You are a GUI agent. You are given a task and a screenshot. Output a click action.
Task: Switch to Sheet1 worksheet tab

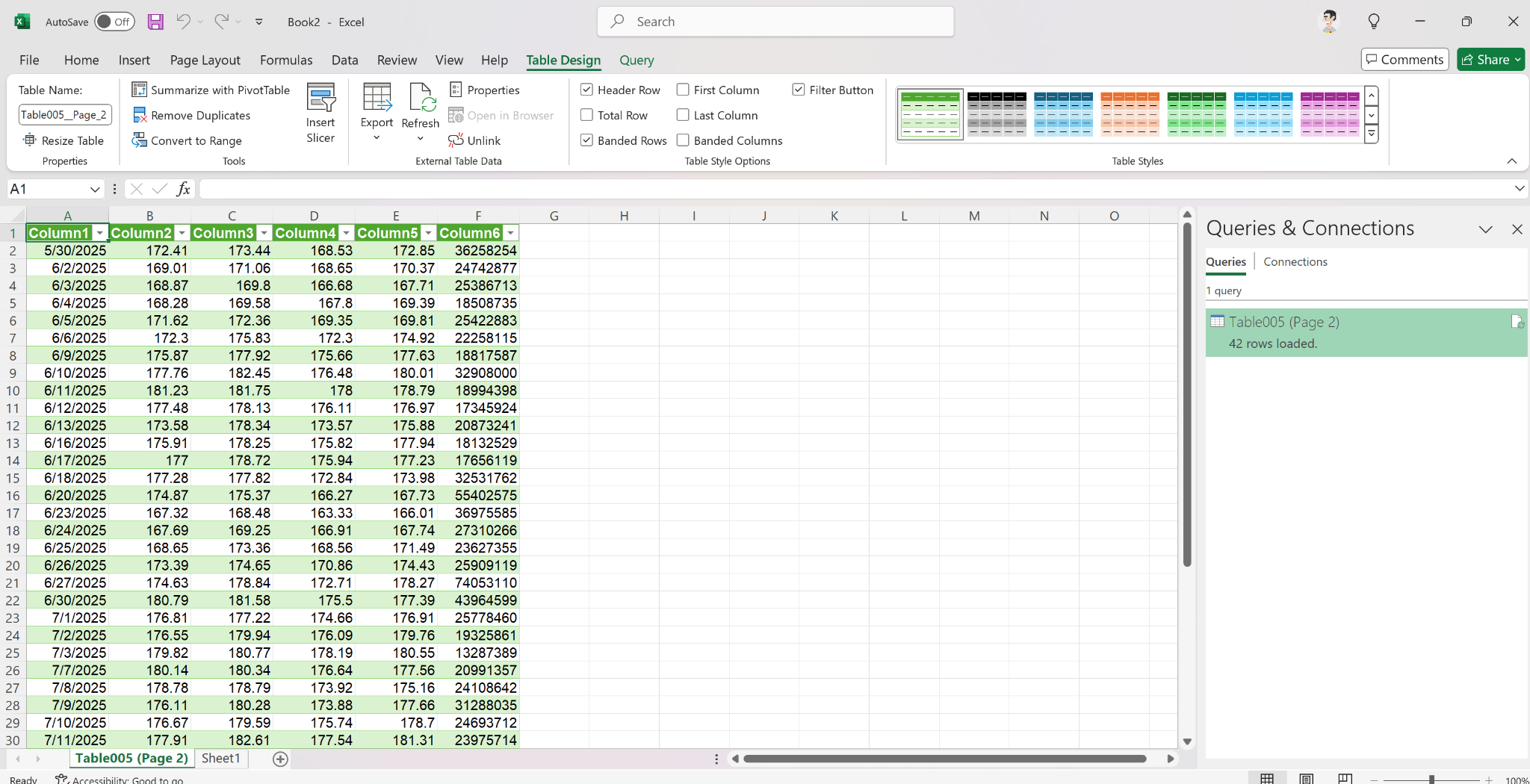221,758
